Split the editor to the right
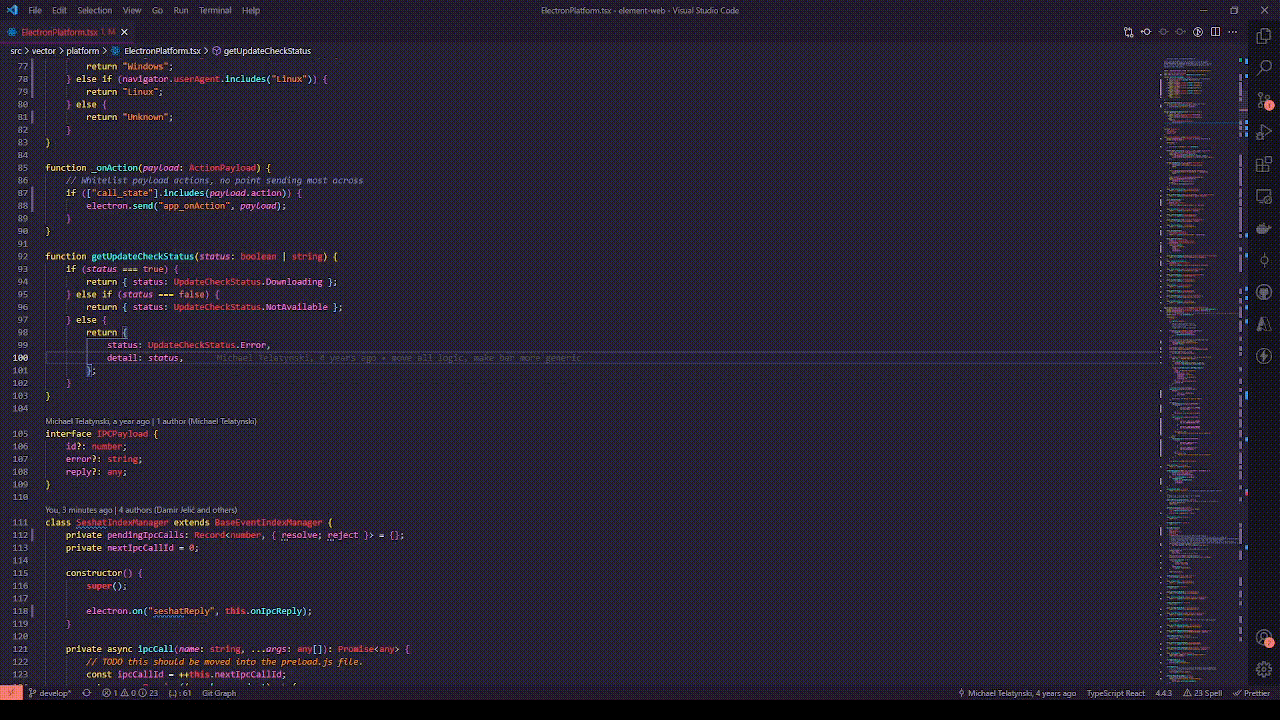Screen dimensions: 1280x720 coord(1215,32)
